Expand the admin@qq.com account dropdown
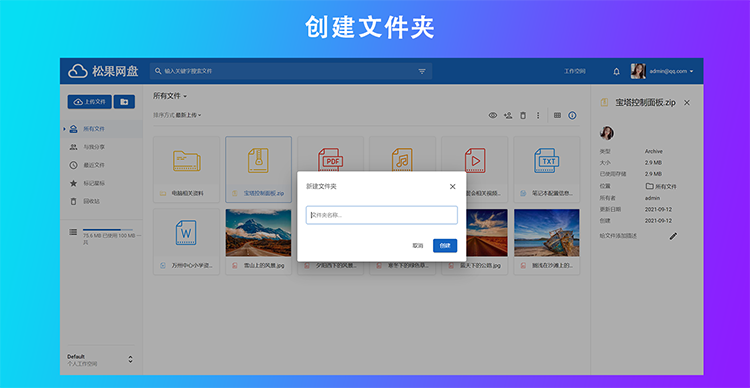Image resolution: width=750 pixels, height=388 pixels. pos(671,71)
